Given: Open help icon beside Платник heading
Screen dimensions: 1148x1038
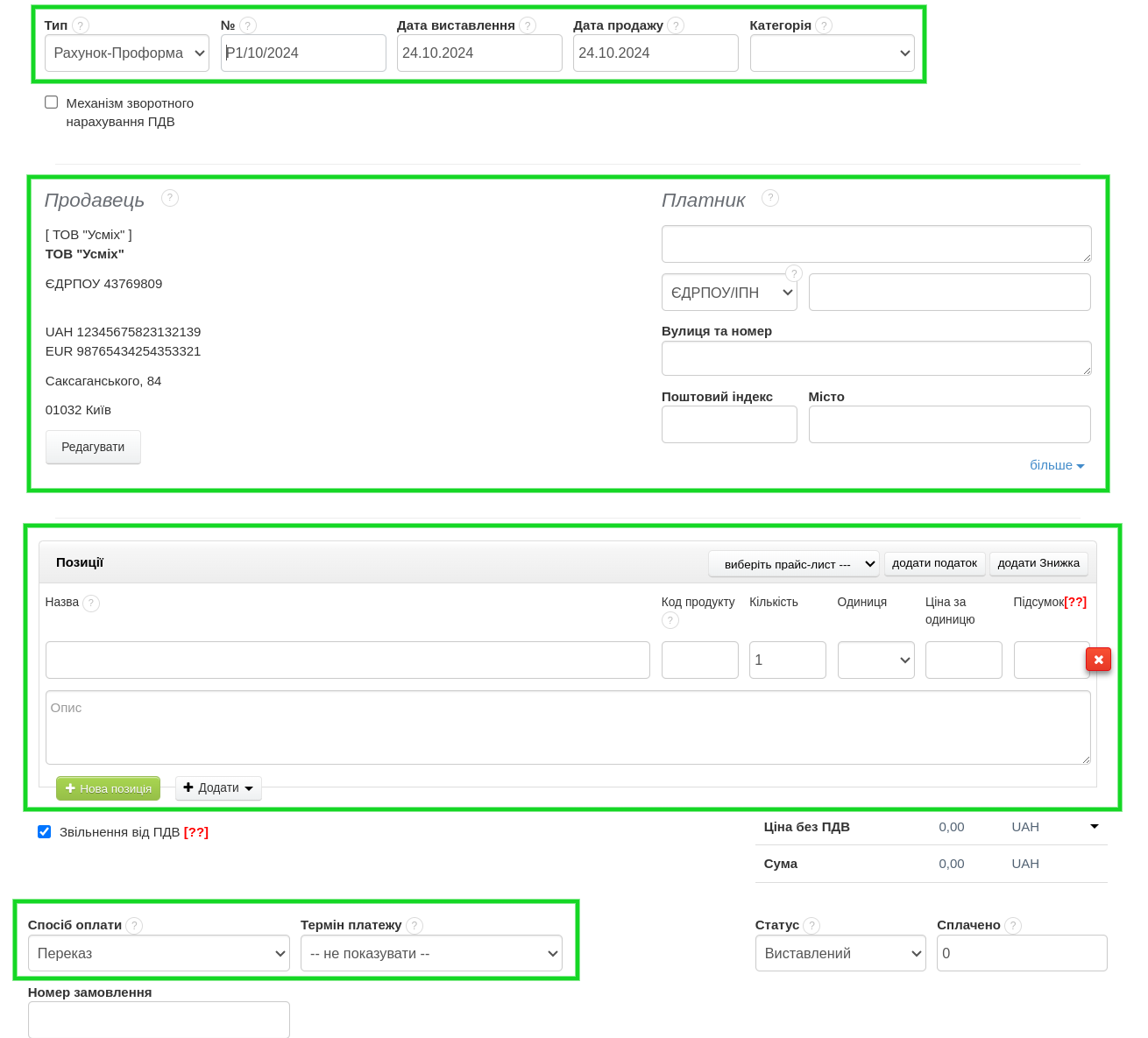Looking at the screenshot, I should pyautogui.click(x=770, y=199).
